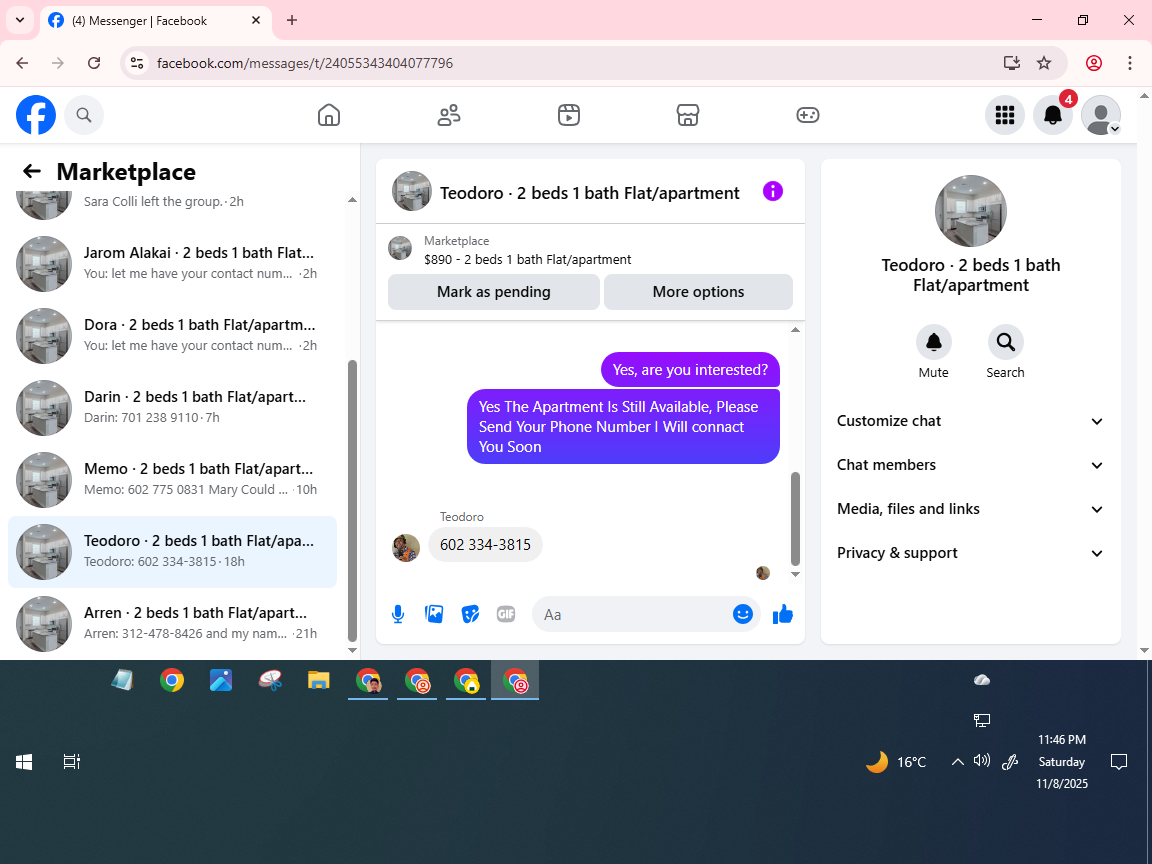Expand Media, files and links section

point(971,509)
